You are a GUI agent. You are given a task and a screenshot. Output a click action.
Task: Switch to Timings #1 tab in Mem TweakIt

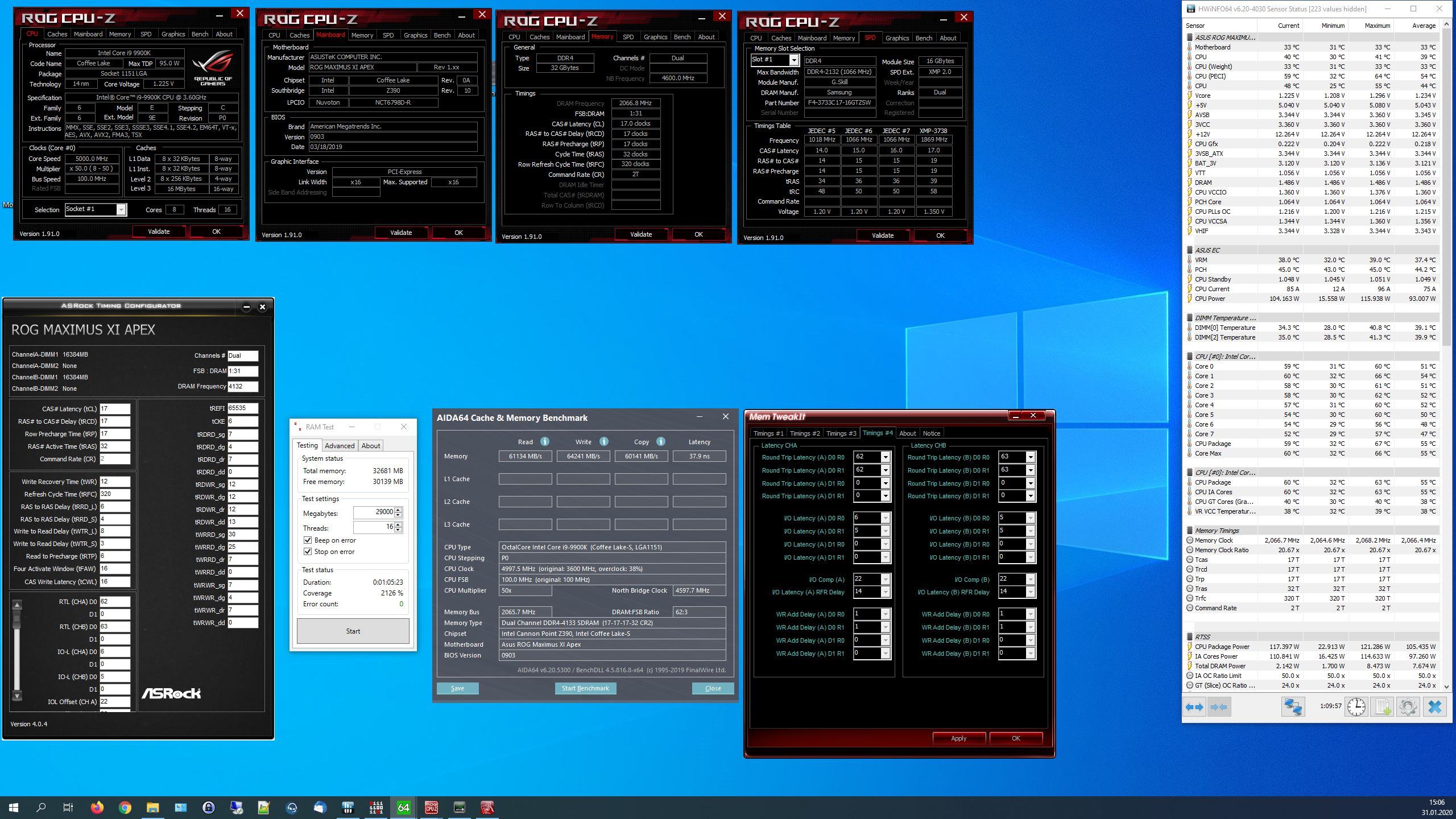pyautogui.click(x=768, y=433)
